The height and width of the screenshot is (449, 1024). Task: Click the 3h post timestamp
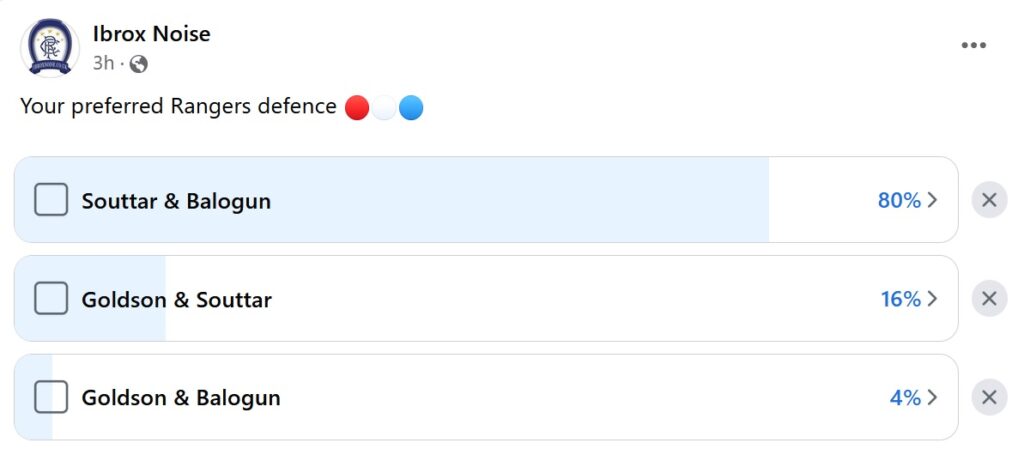(103, 63)
